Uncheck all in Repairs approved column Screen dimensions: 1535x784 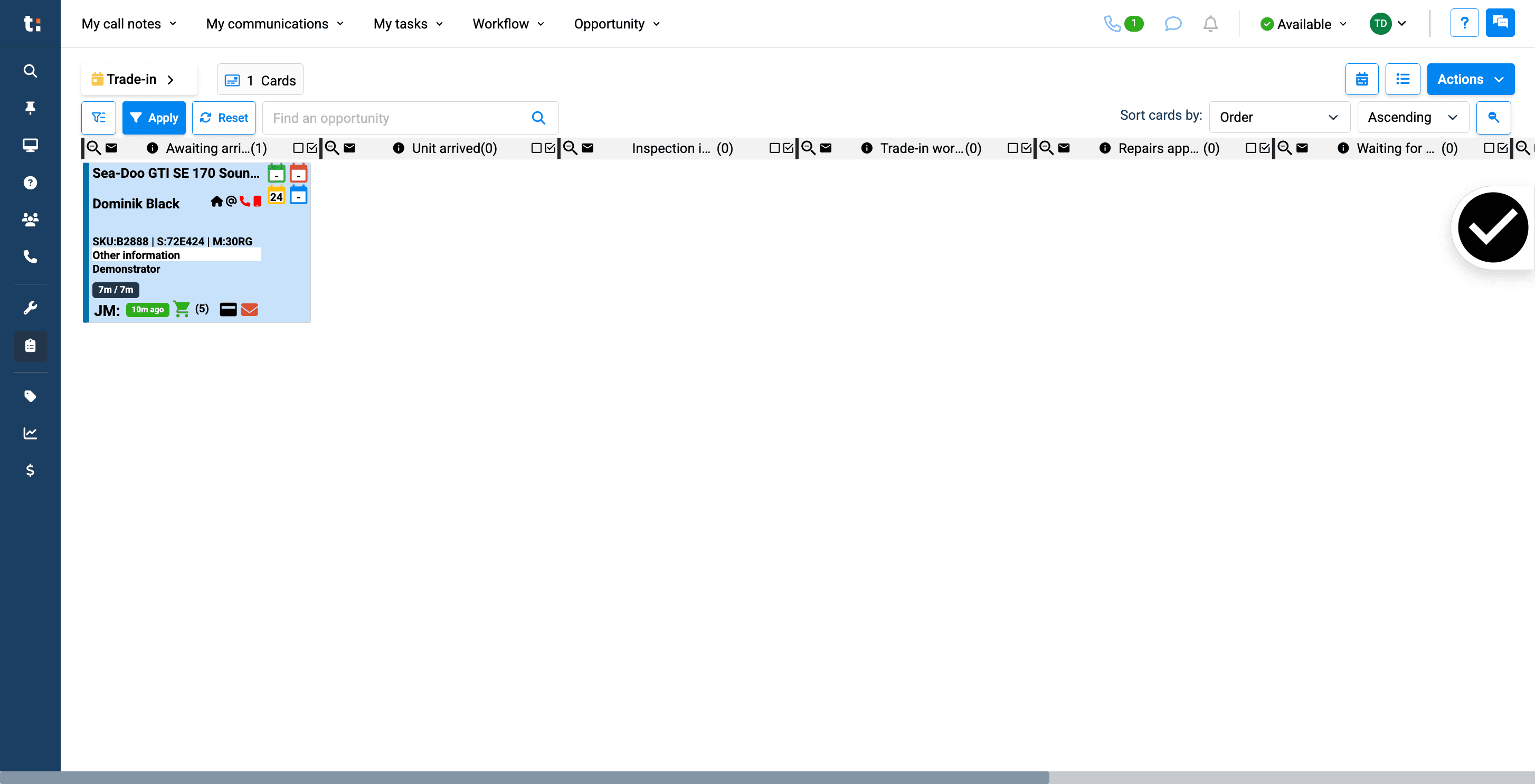point(1251,148)
